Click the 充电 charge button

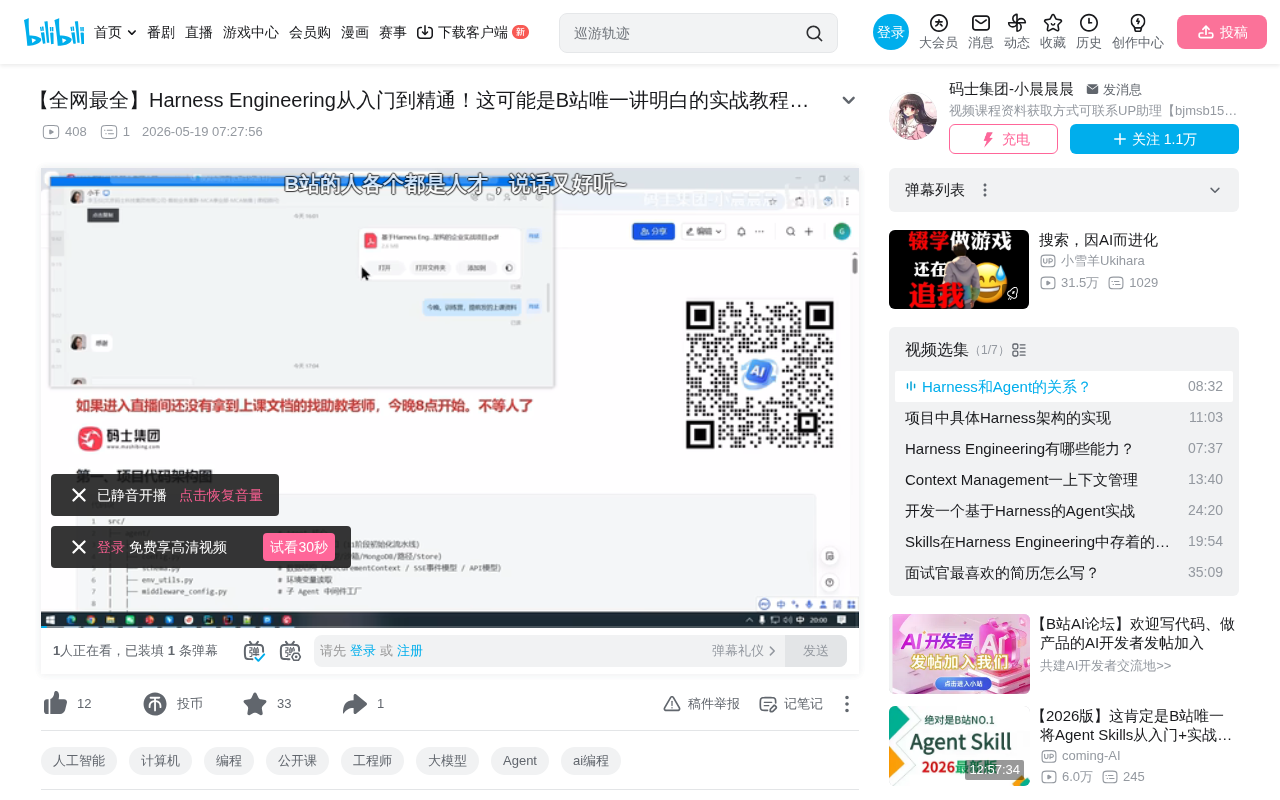point(1003,139)
